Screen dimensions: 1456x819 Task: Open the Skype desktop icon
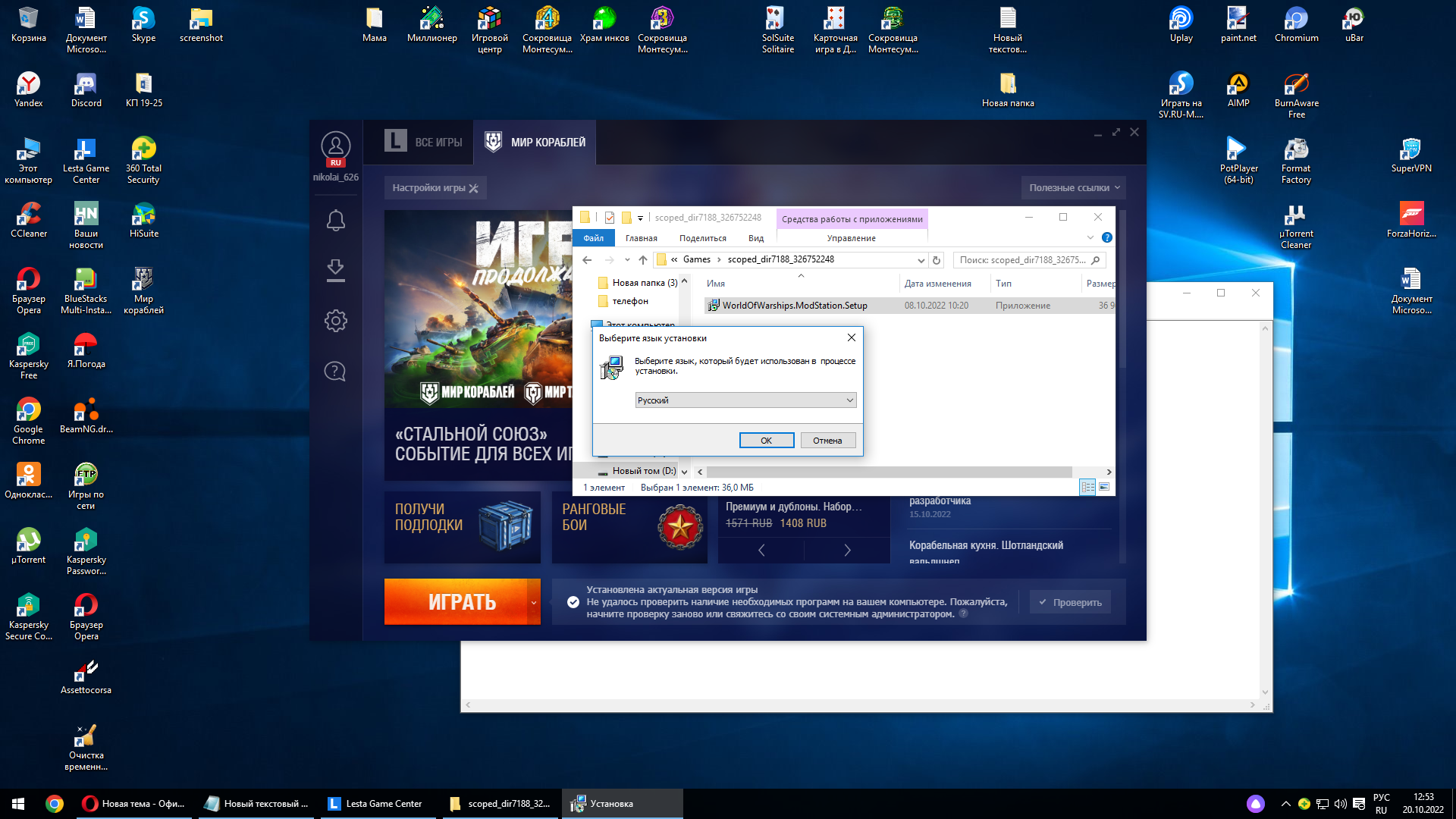tap(143, 24)
